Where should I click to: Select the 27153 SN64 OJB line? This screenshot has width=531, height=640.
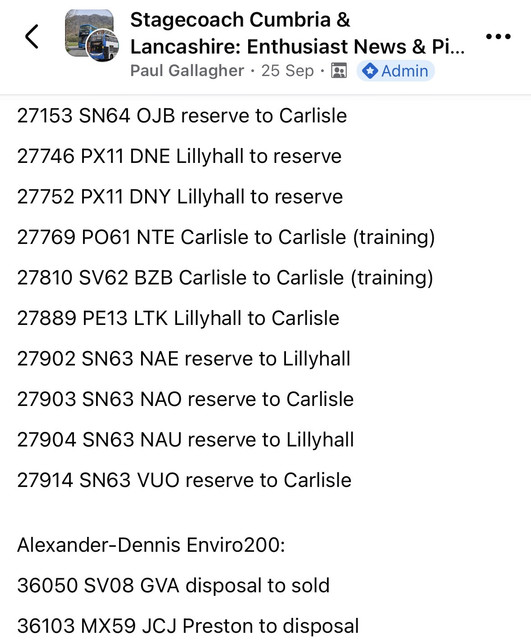pos(182,116)
